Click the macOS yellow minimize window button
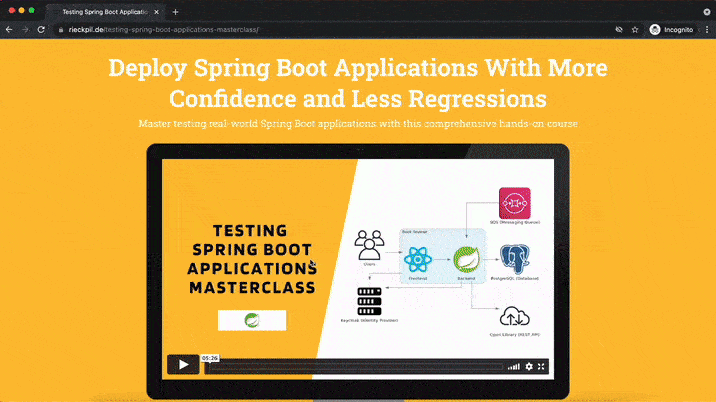The width and height of the screenshot is (716, 402). [21, 10]
